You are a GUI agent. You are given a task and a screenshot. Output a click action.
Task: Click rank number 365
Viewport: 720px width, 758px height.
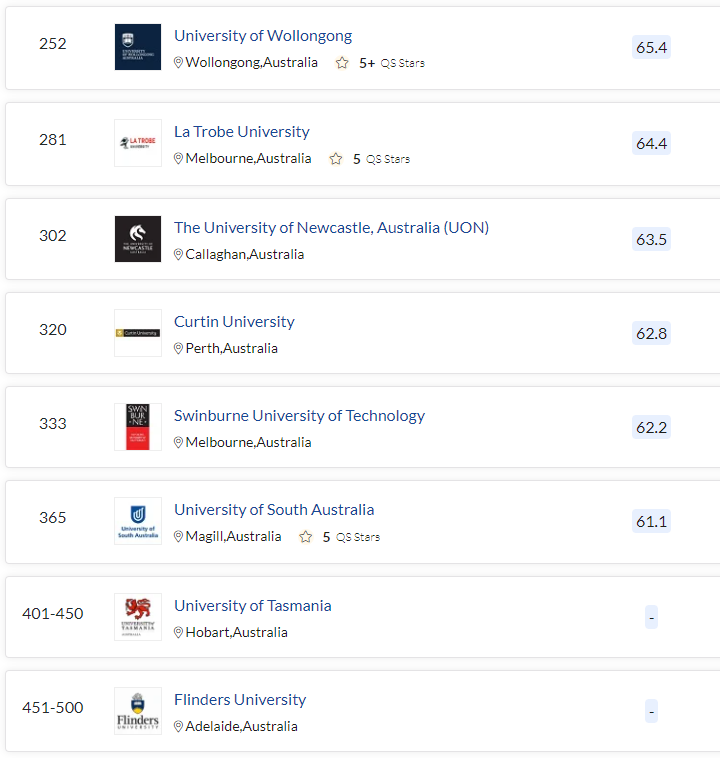pyautogui.click(x=53, y=518)
